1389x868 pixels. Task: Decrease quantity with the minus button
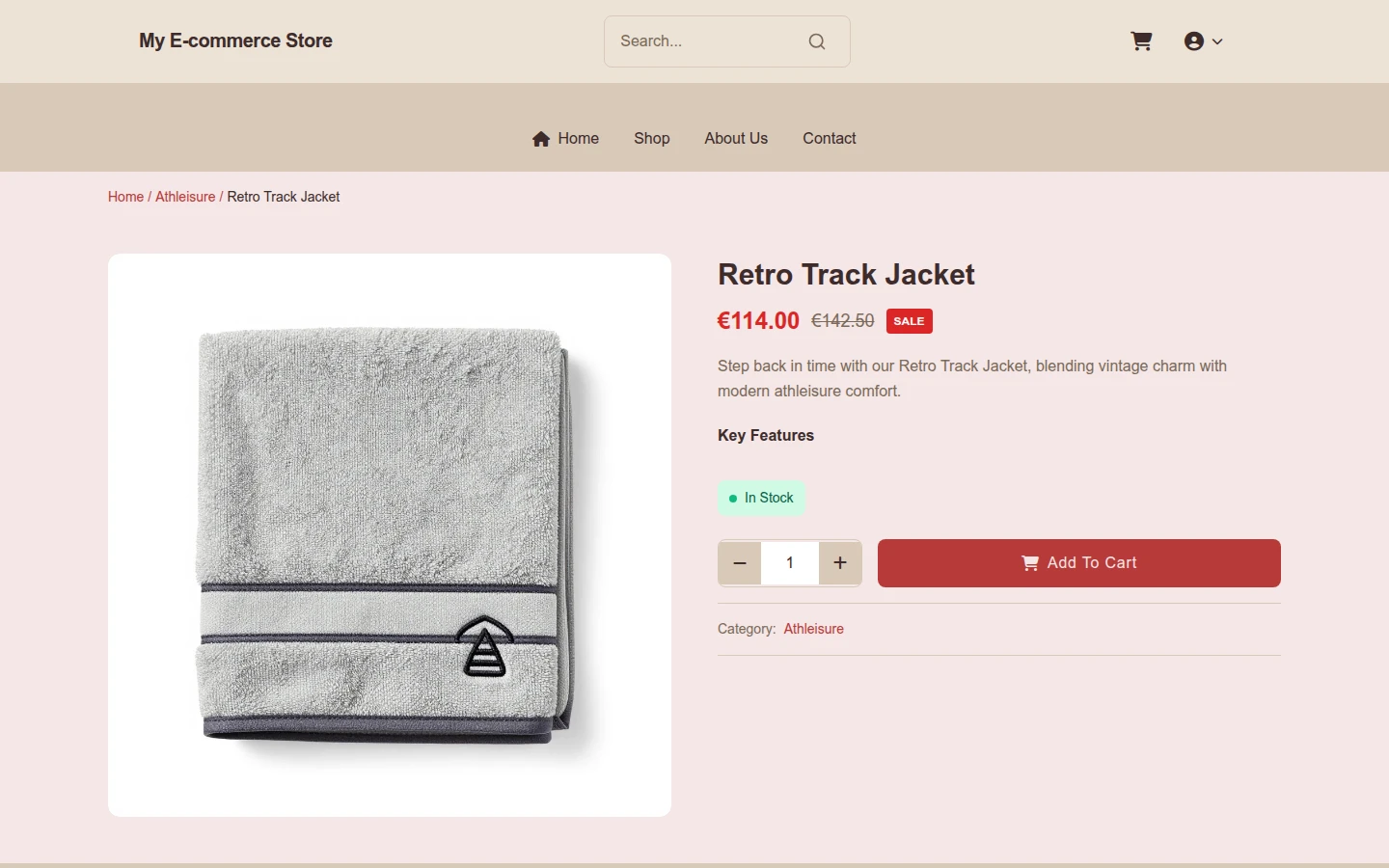740,563
